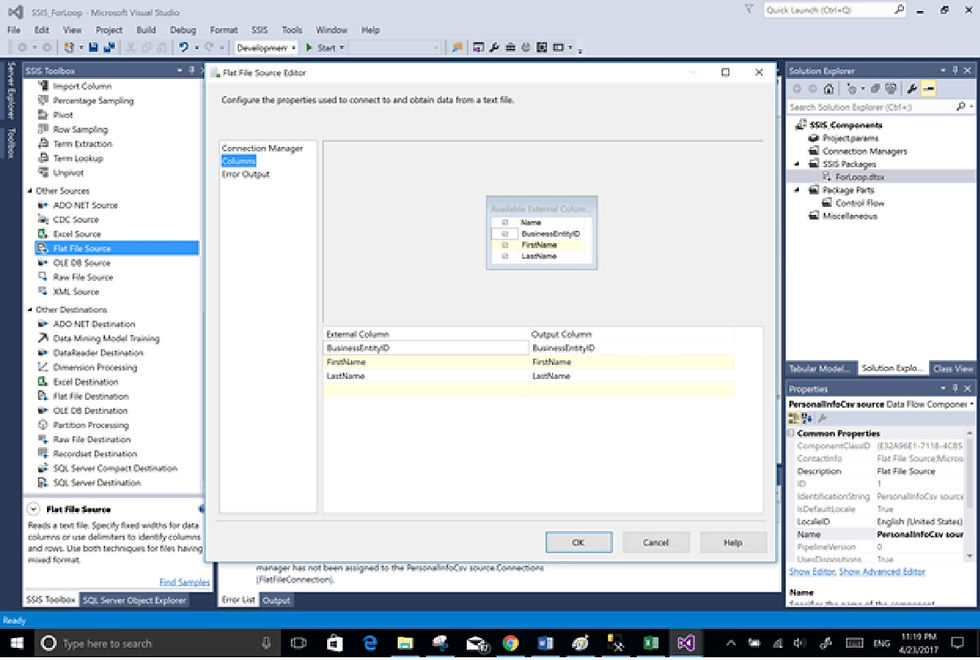
Task: Collapse the Package Parts tree node
Action: pyautogui.click(x=797, y=190)
